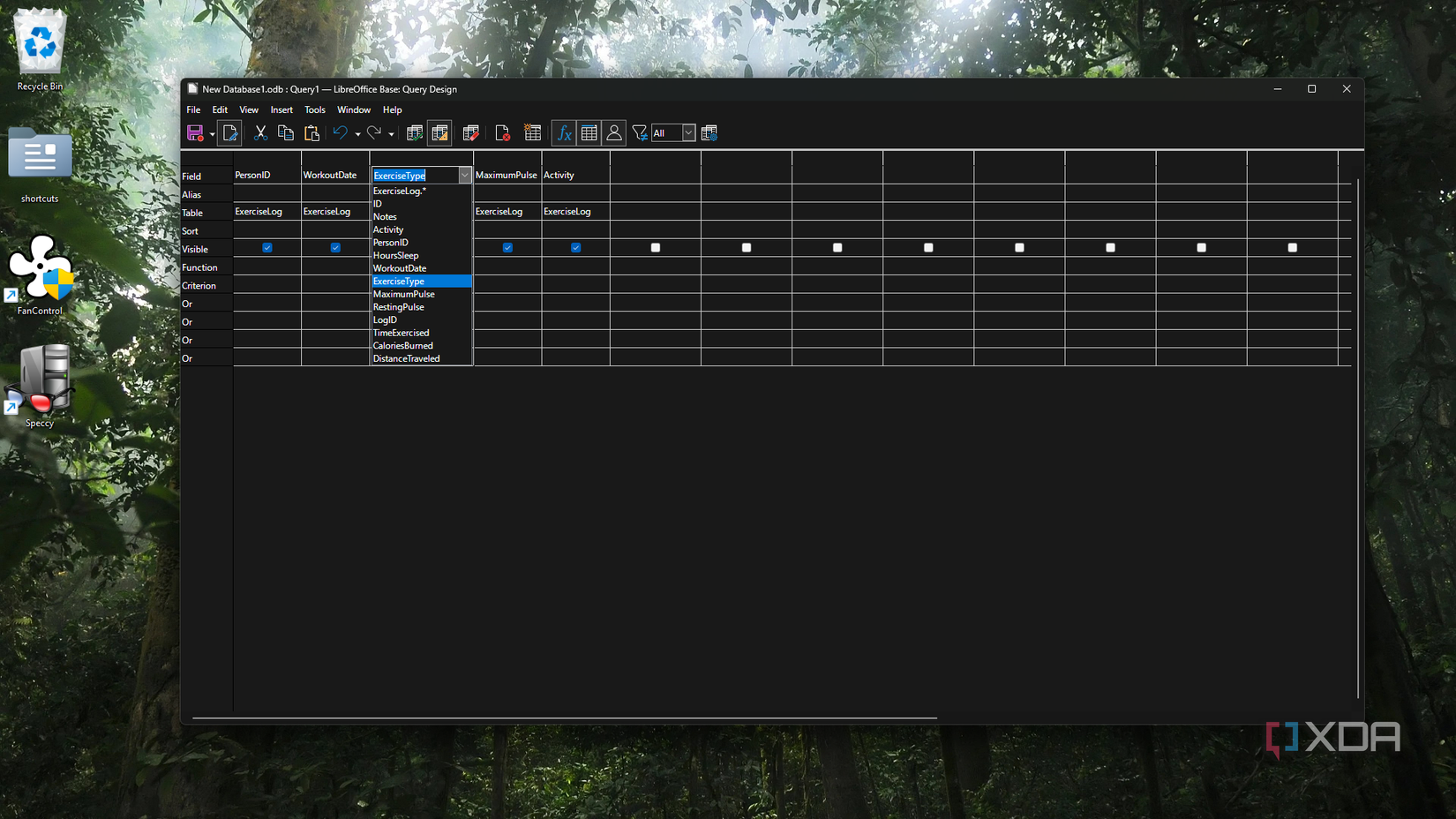Toggle display of Alias row
The height and width of the screenshot is (819, 1456).
tap(614, 132)
